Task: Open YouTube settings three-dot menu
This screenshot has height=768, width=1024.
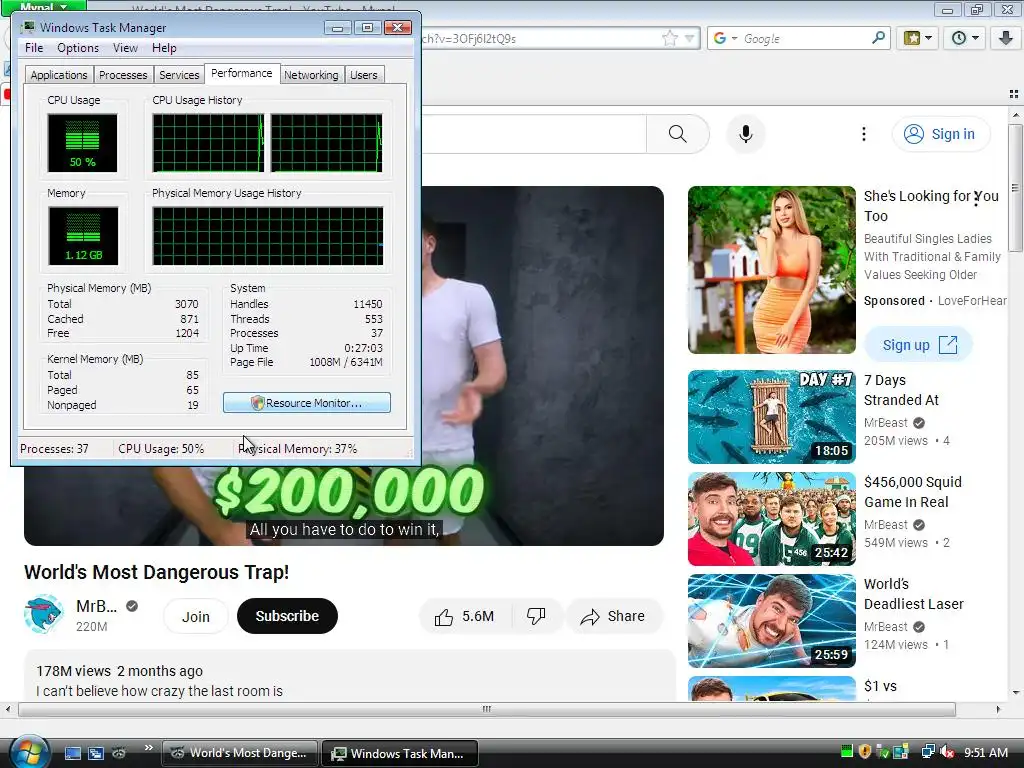Action: [x=863, y=134]
